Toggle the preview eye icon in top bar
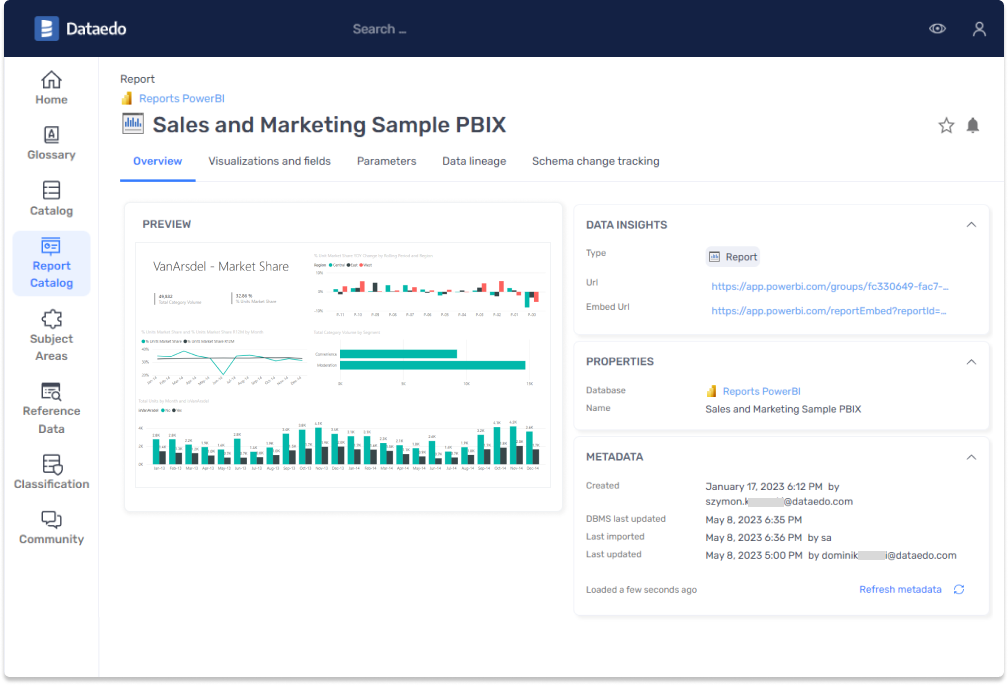Viewport: 1008px width, 685px height. pos(937,28)
